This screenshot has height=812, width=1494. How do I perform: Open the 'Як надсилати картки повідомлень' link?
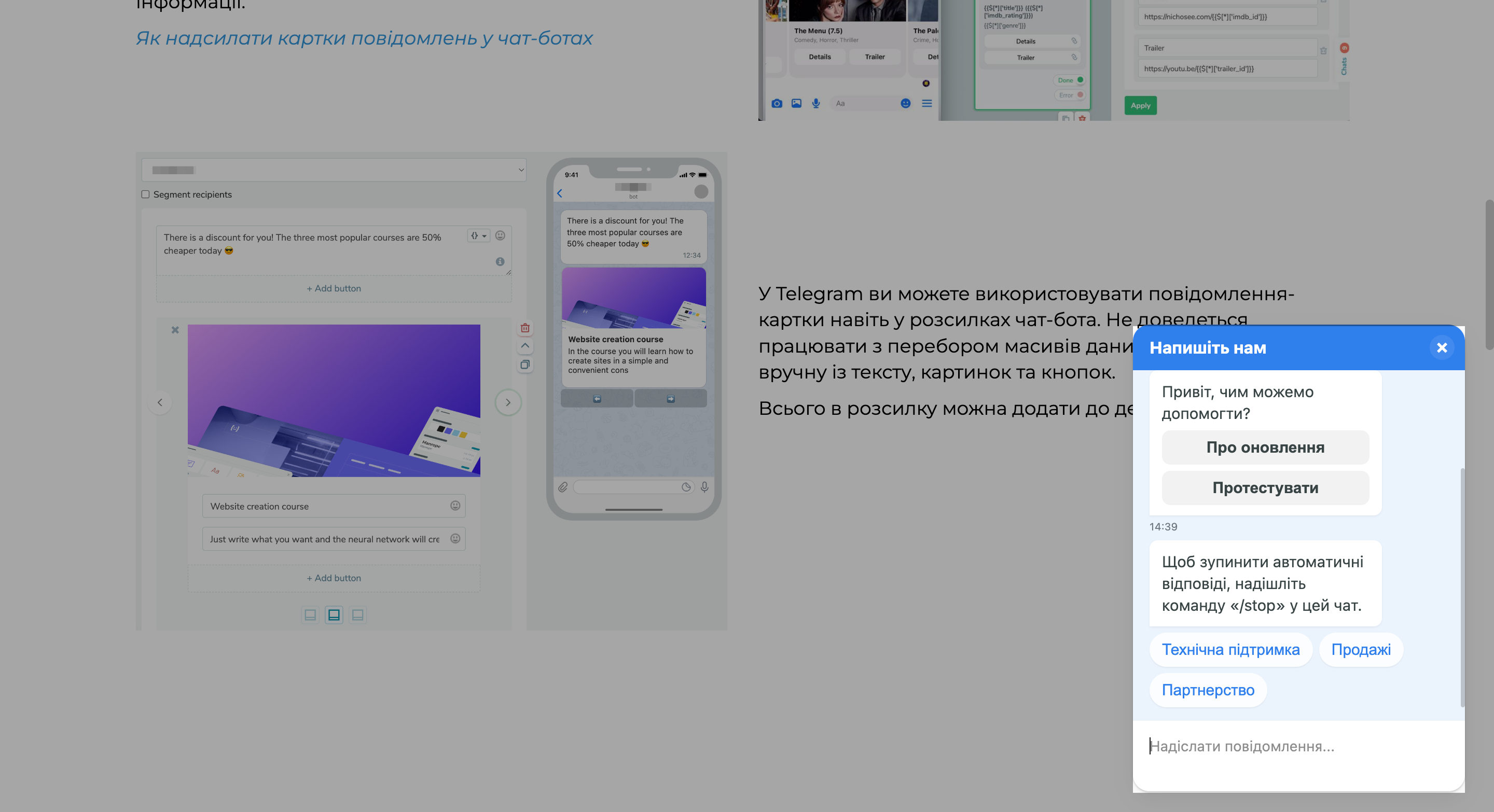(x=364, y=38)
